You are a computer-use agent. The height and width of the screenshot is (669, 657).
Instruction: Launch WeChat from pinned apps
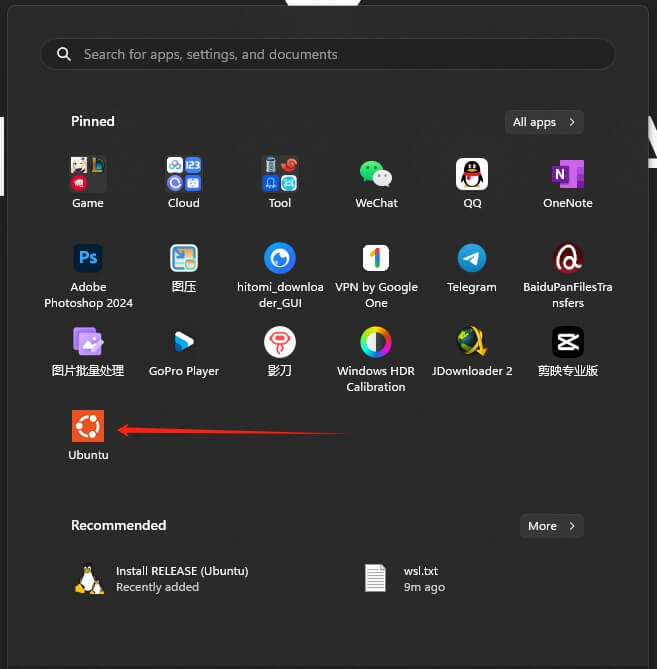(376, 182)
